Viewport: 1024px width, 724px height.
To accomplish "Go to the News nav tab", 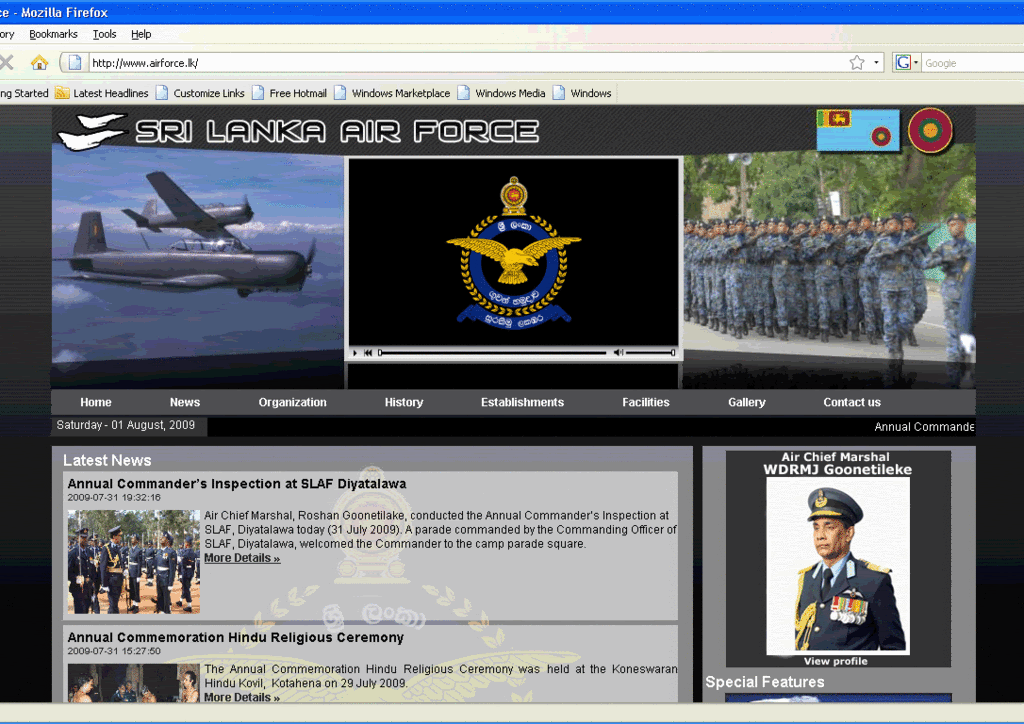I will [x=185, y=402].
